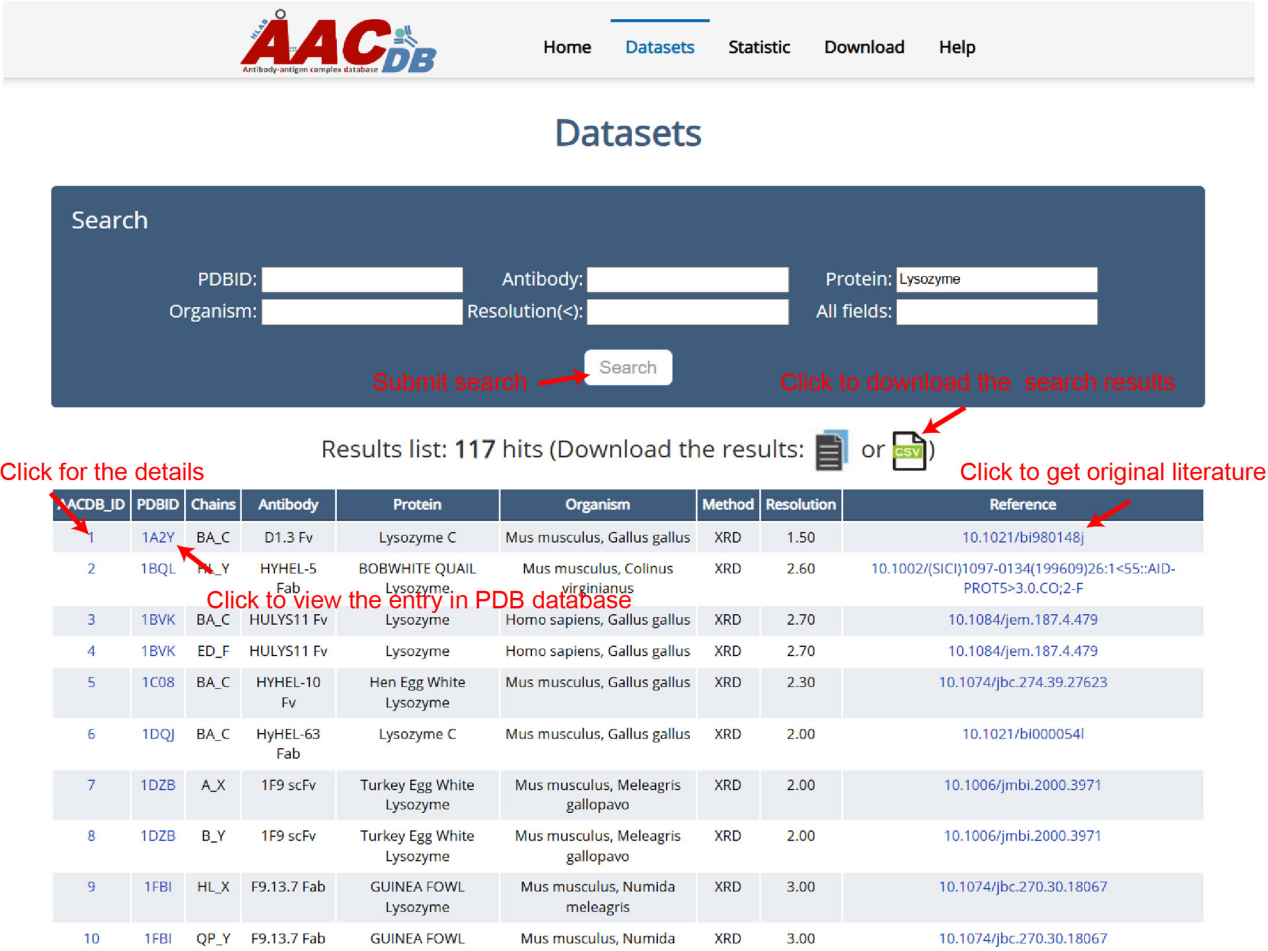Open PDB entry 1DQJ
Screen dimensions: 1268x951
coord(156,733)
